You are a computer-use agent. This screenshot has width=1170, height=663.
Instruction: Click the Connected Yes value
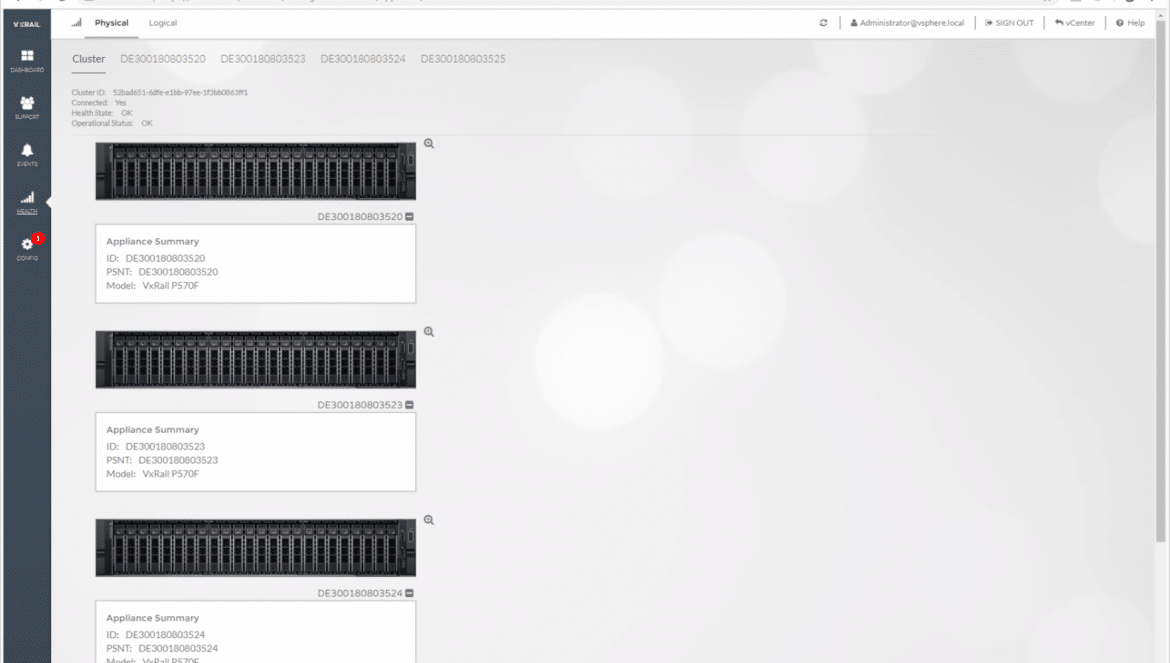pyautogui.click(x=121, y=103)
